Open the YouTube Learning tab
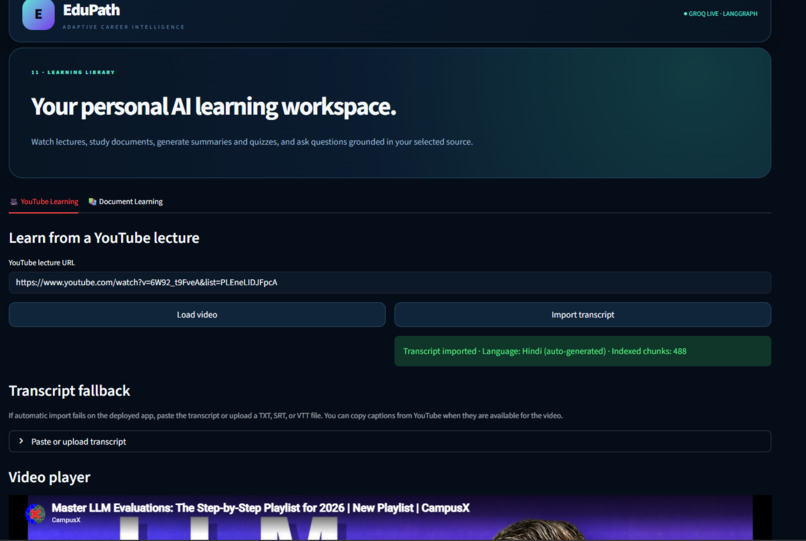 point(44,202)
